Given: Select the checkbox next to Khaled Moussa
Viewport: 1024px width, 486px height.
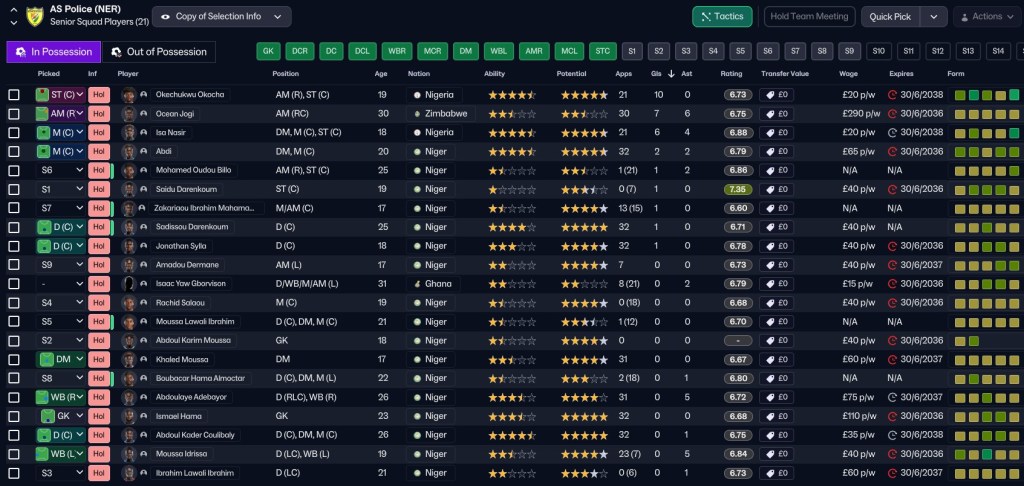Looking at the screenshot, I should [x=14, y=359].
